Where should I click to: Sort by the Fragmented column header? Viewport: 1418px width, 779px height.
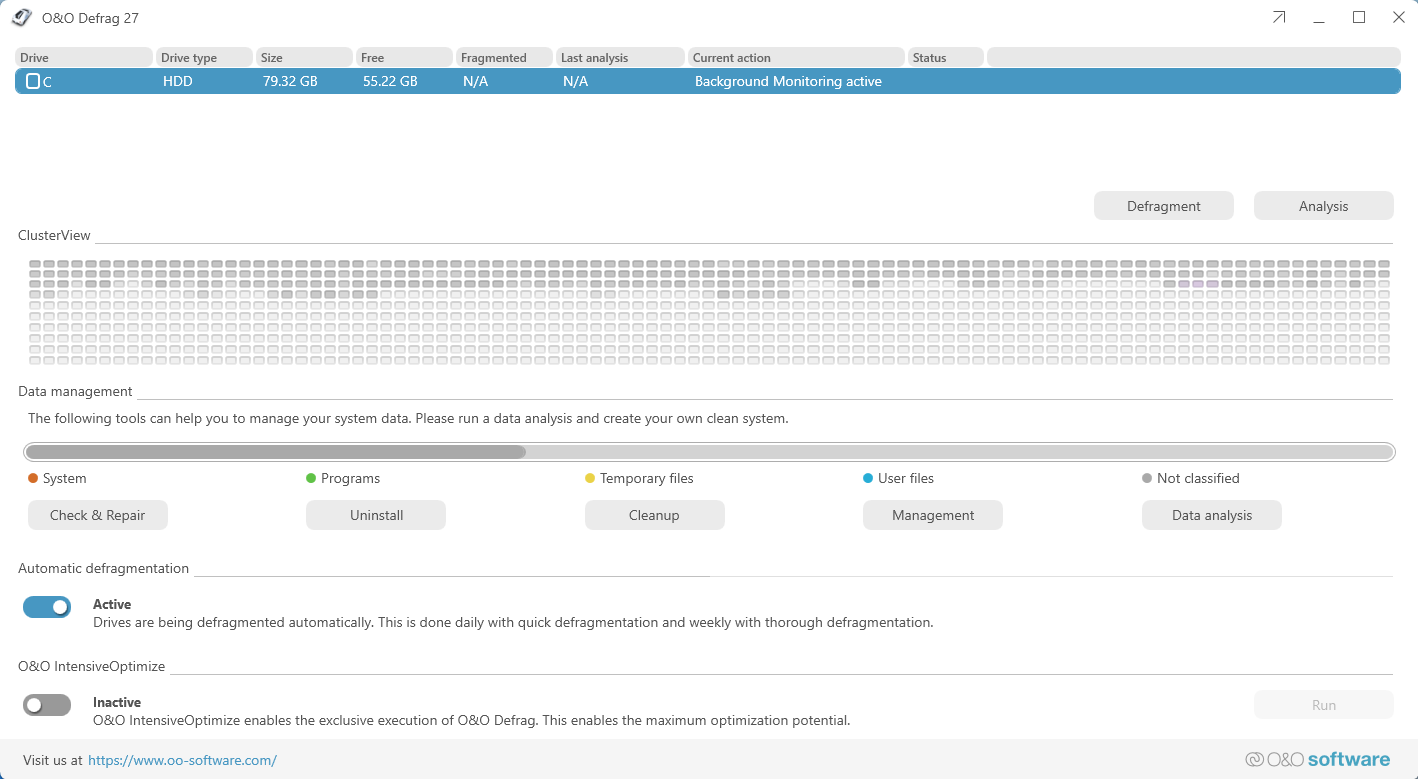pos(504,57)
